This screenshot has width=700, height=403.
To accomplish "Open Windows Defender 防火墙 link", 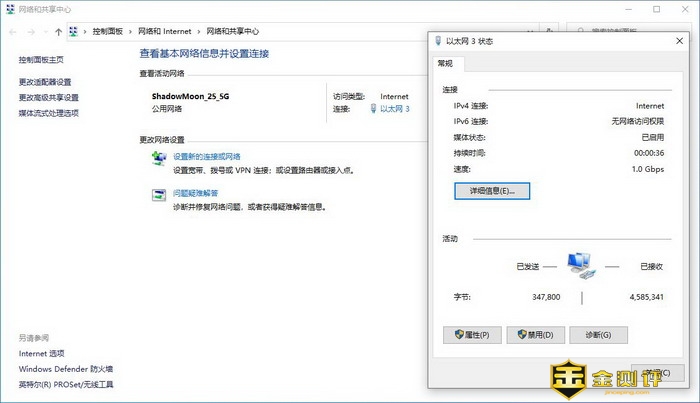I will (x=65, y=368).
